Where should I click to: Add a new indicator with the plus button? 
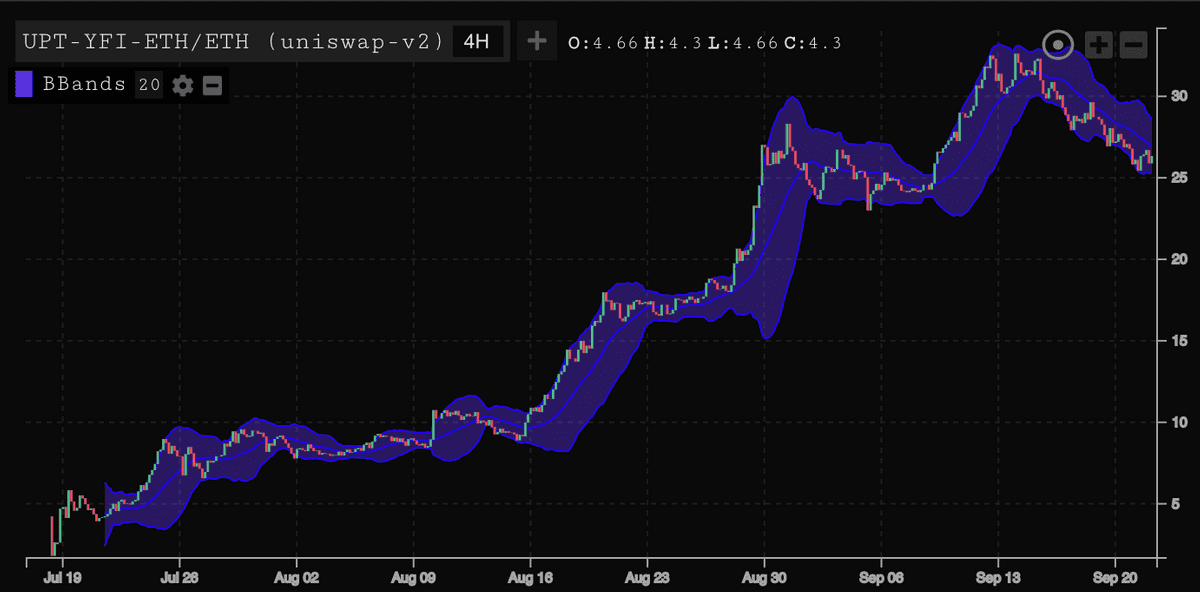tap(537, 42)
